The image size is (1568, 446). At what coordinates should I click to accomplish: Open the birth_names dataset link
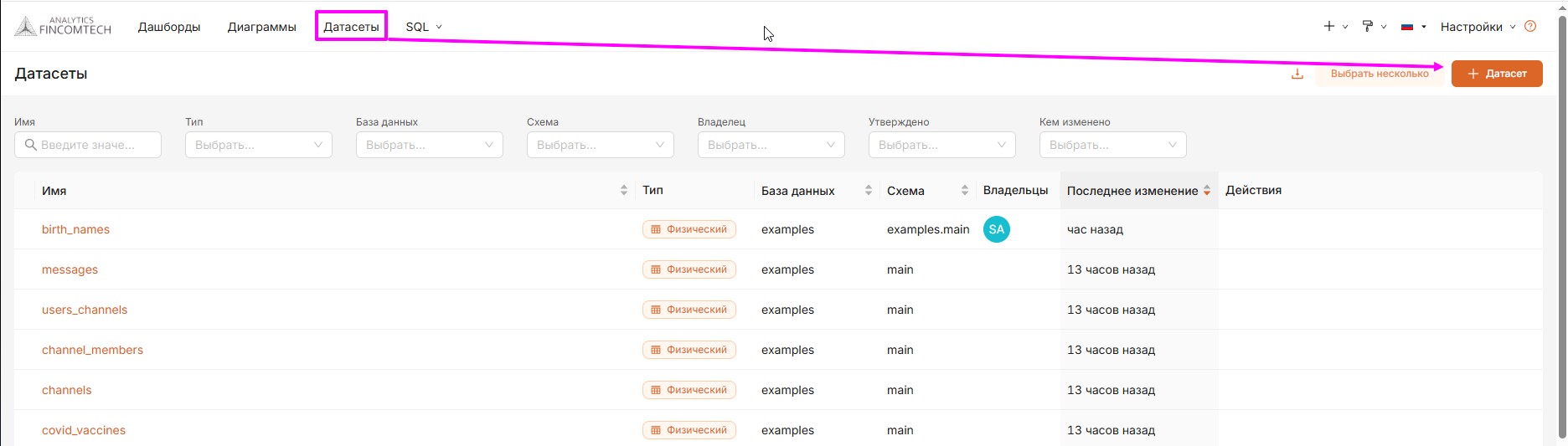click(x=75, y=229)
